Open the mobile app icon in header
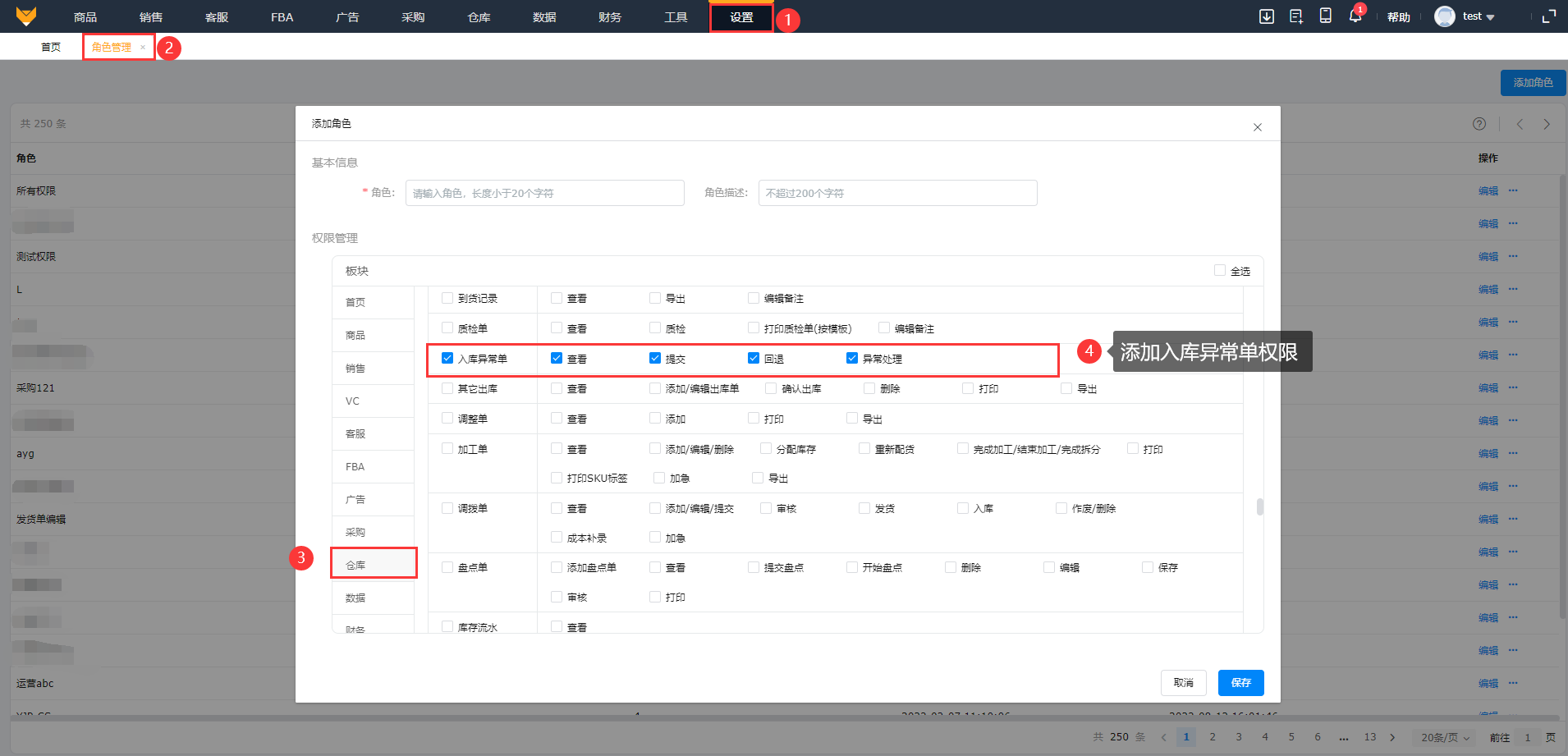Screen dimensions: 1568x756 pyautogui.click(x=1325, y=16)
